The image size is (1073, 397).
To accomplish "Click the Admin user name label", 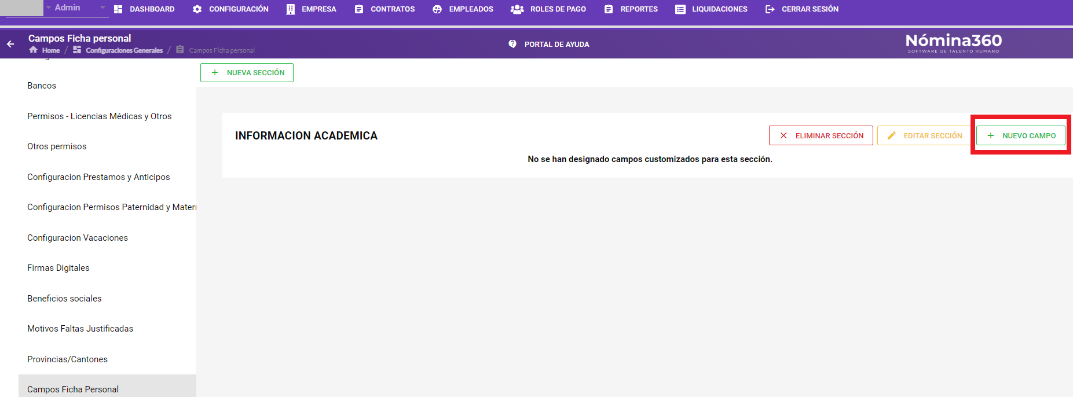I will click(x=67, y=8).
